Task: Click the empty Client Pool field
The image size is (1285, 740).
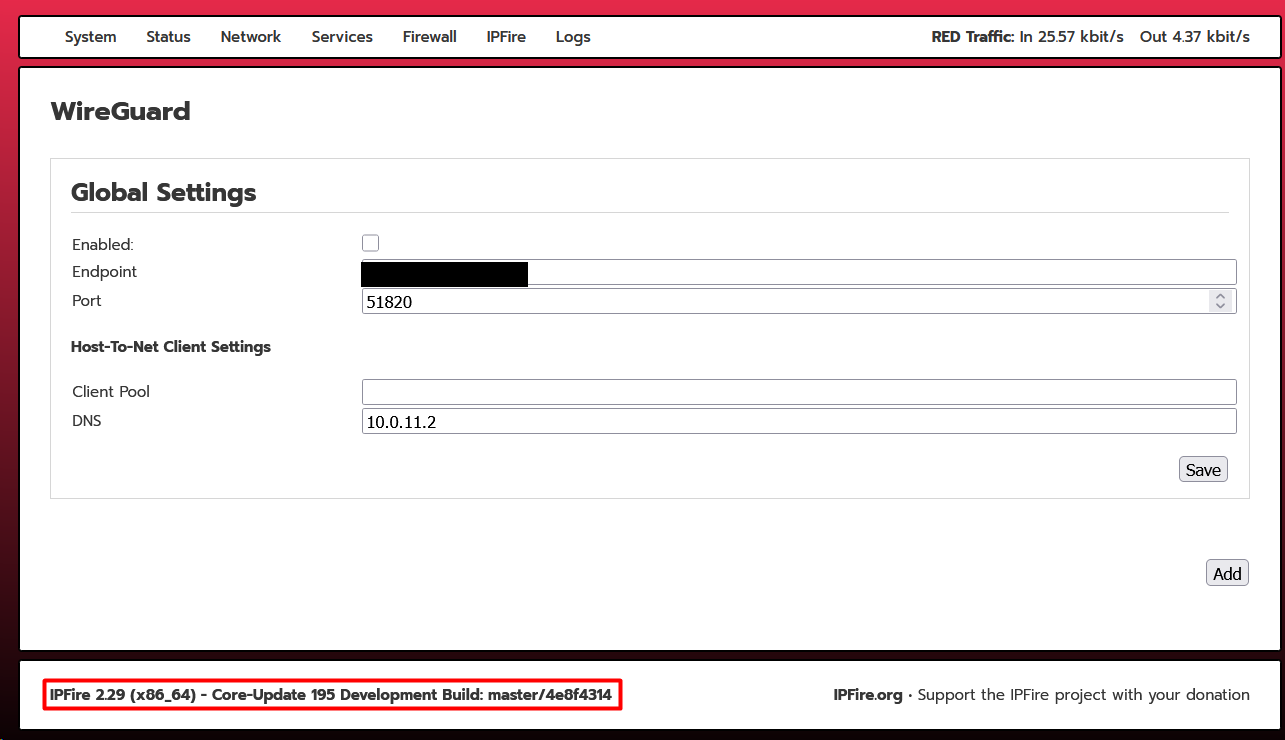Action: tap(799, 392)
